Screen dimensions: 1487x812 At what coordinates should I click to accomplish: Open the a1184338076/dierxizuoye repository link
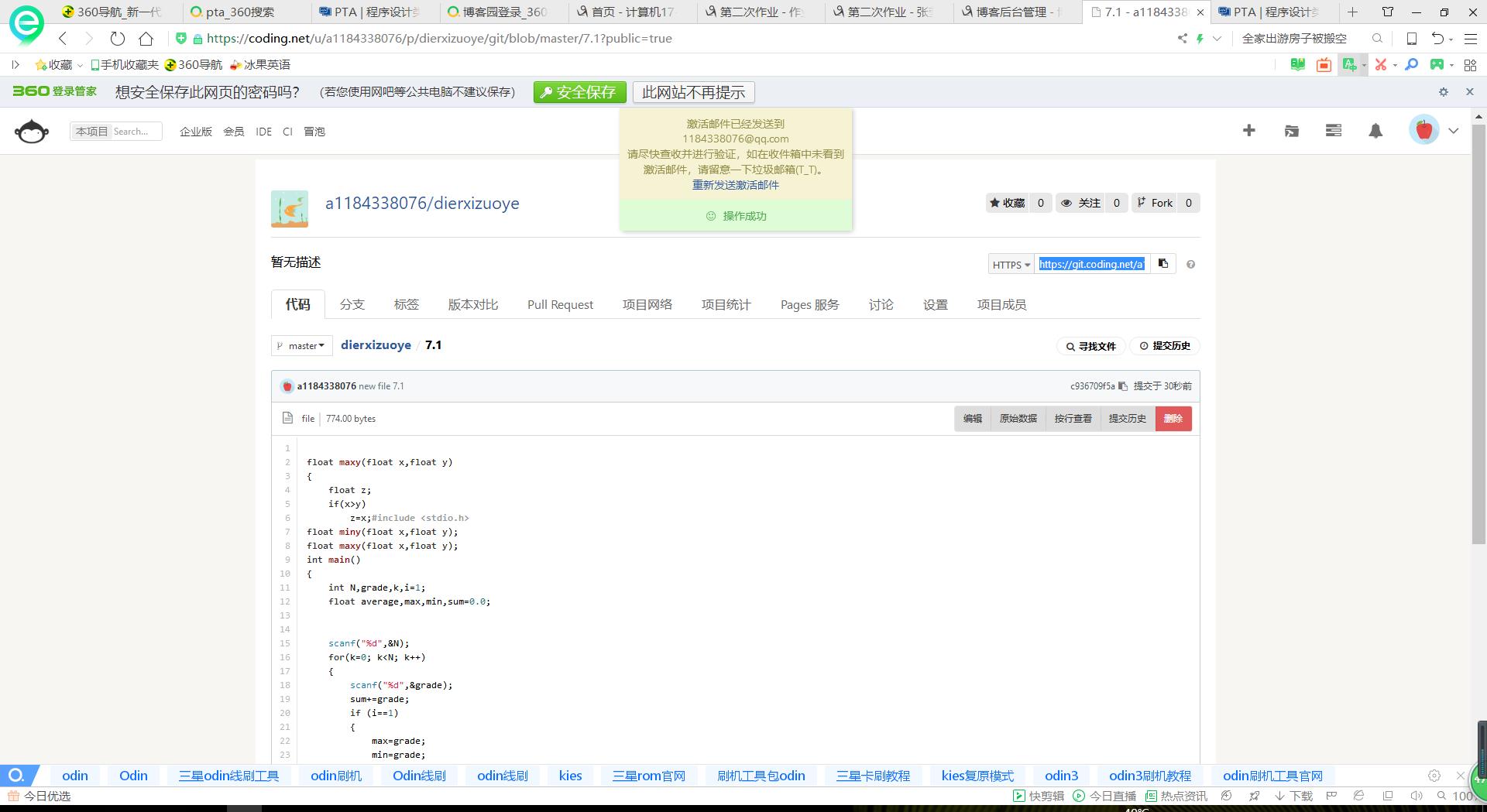pyautogui.click(x=422, y=204)
